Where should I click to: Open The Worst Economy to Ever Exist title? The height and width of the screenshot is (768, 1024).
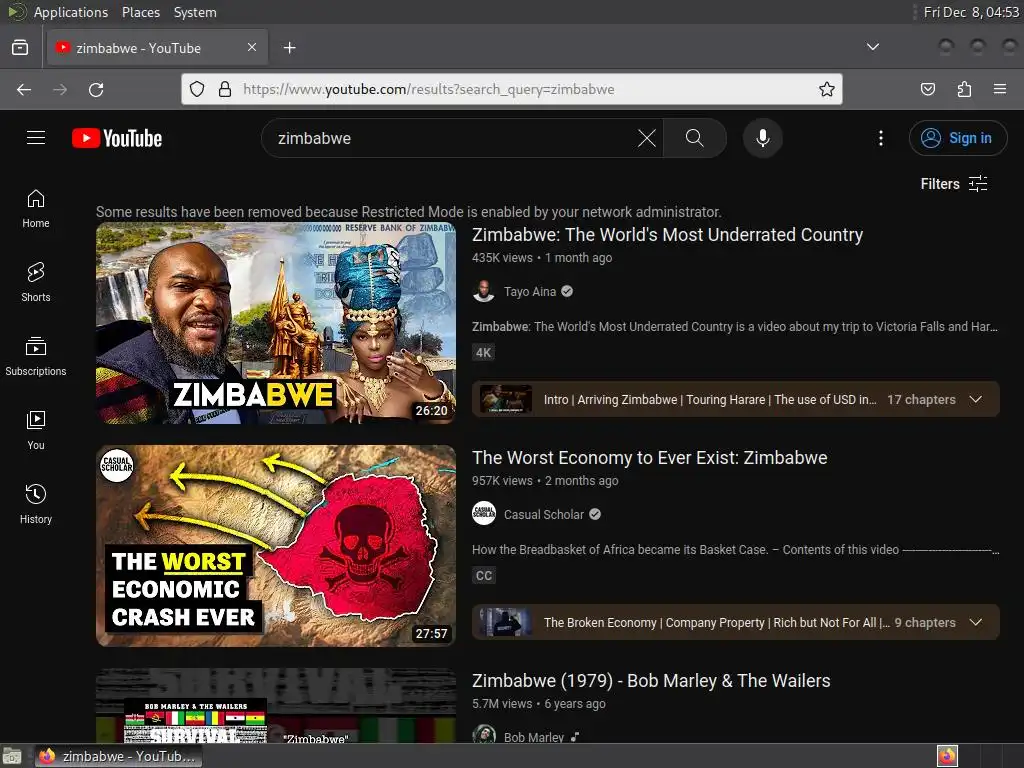click(x=650, y=457)
